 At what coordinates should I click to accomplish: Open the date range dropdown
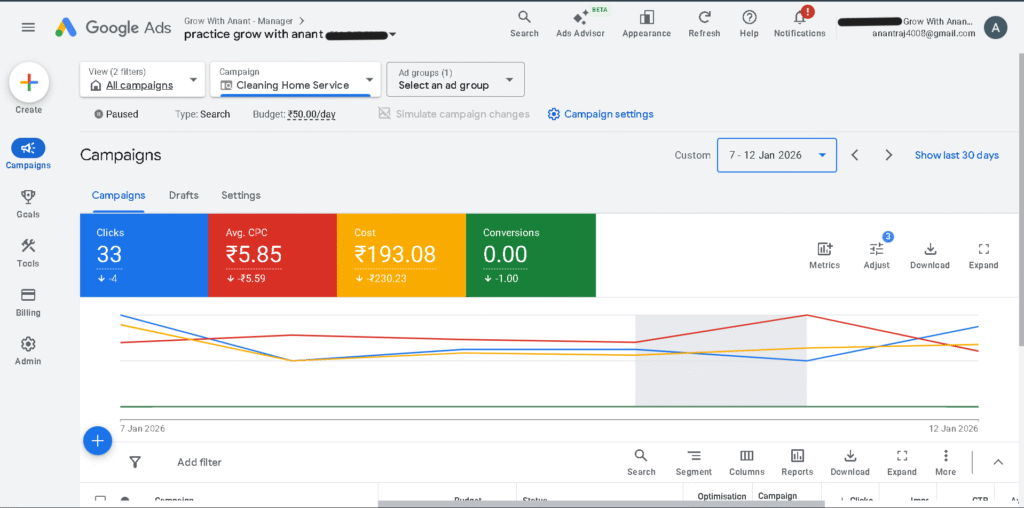[x=777, y=155]
